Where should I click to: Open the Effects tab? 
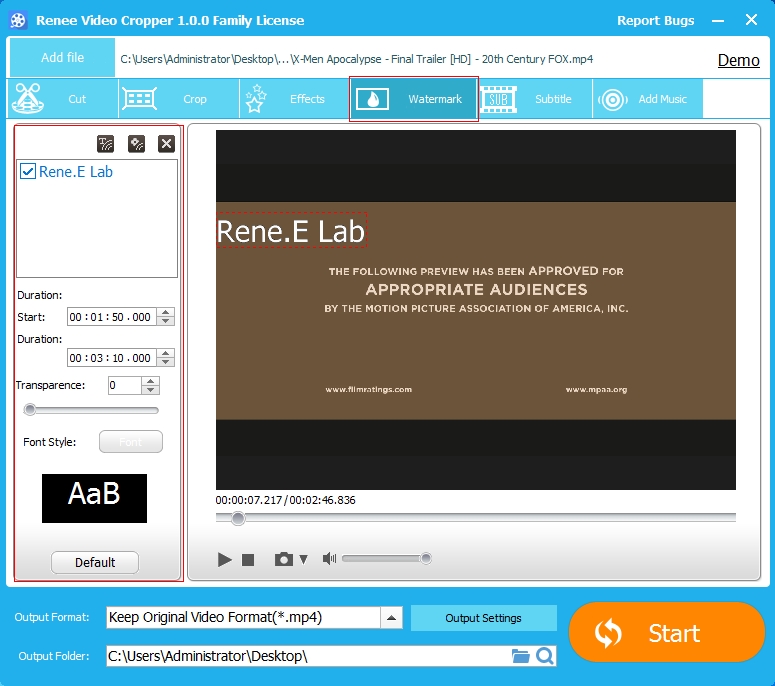pos(290,99)
